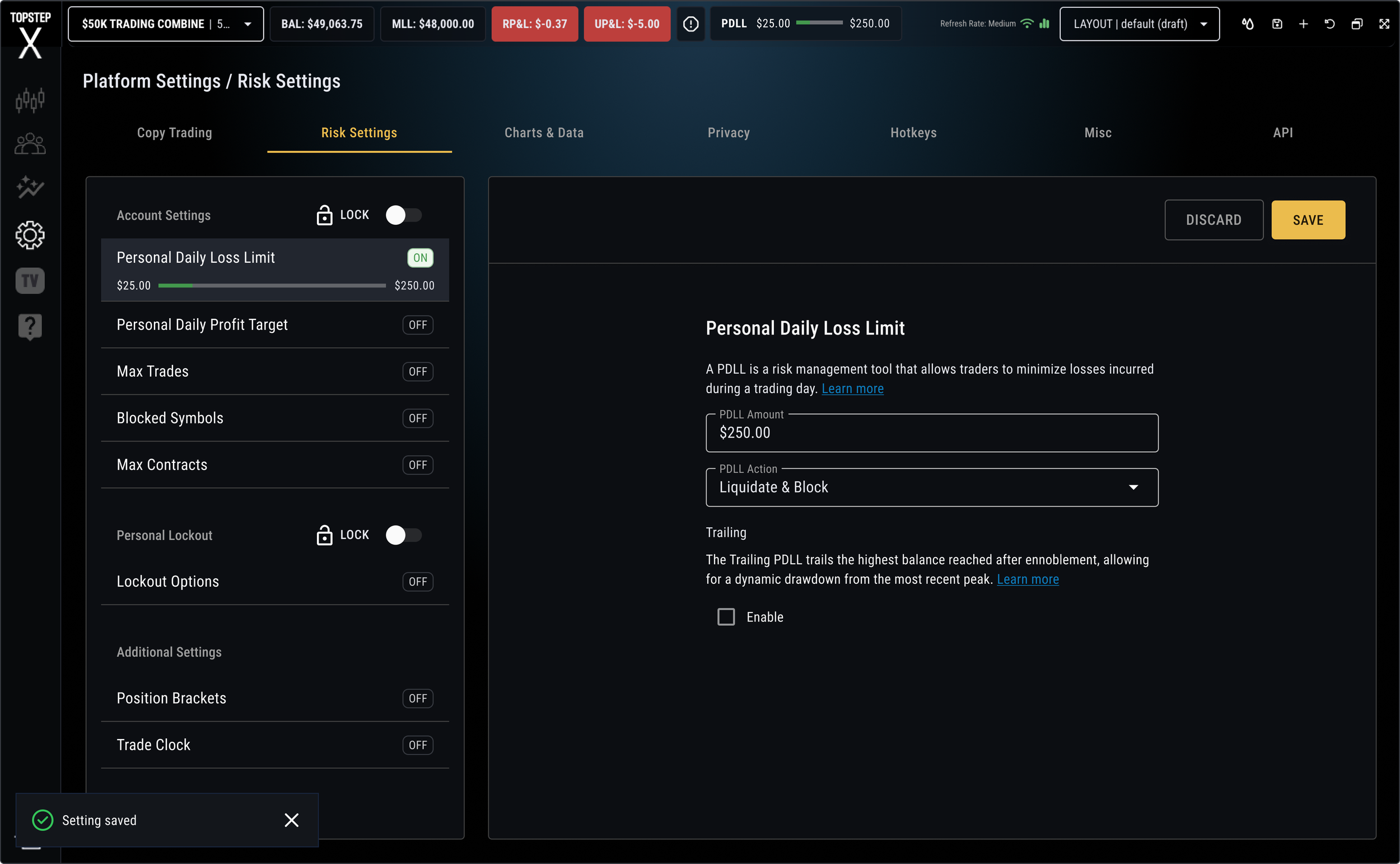Select the Blocked Symbols settings row
The width and height of the screenshot is (1400, 864).
point(275,419)
